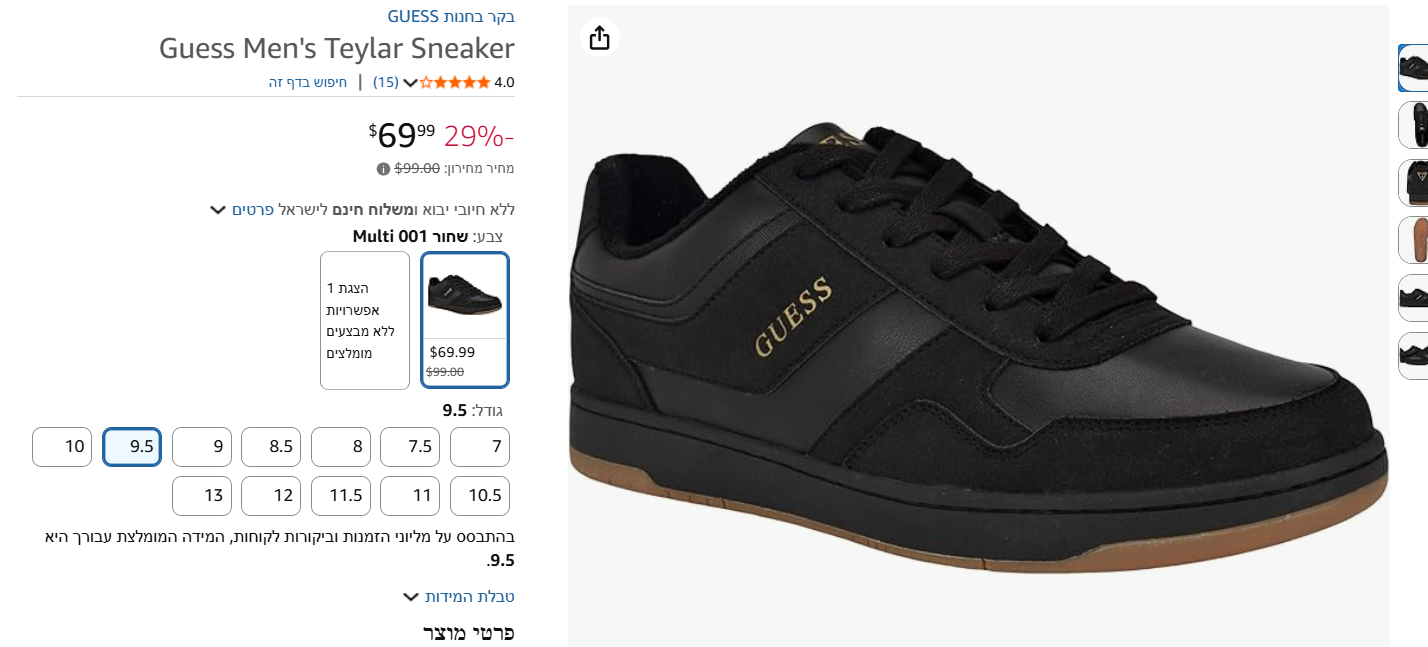The image size is (1428, 647).
Task: Visit the GUESS store link
Action: coord(451,16)
